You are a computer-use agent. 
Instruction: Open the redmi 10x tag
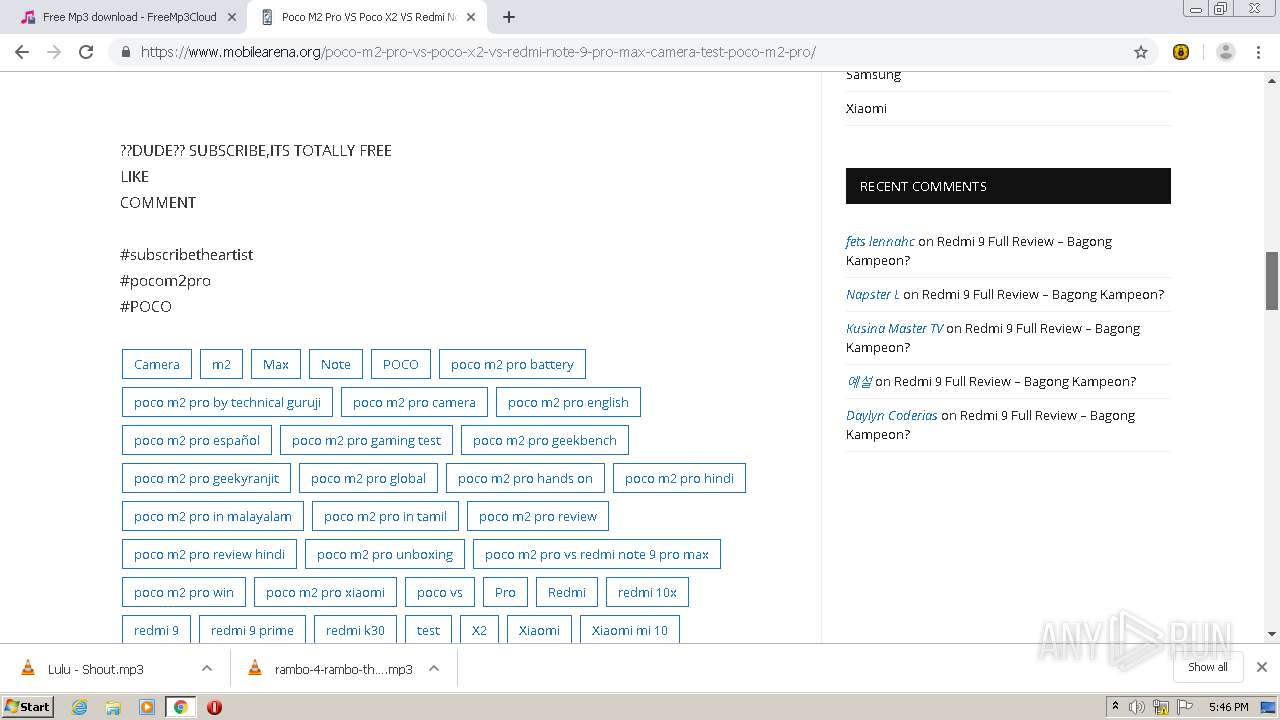[x=647, y=592]
